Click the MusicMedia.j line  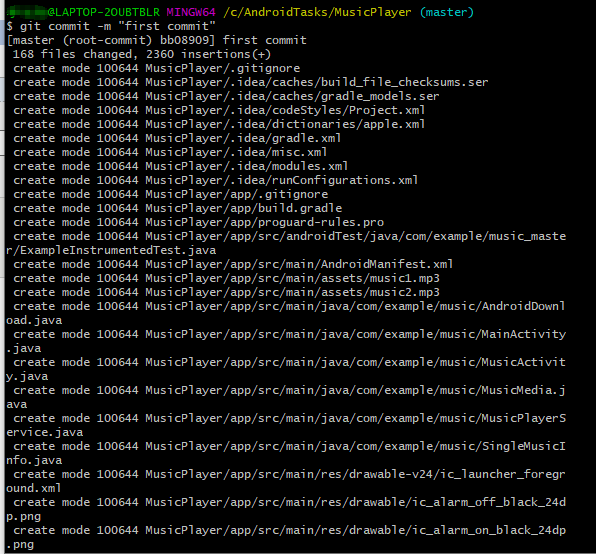289,391
